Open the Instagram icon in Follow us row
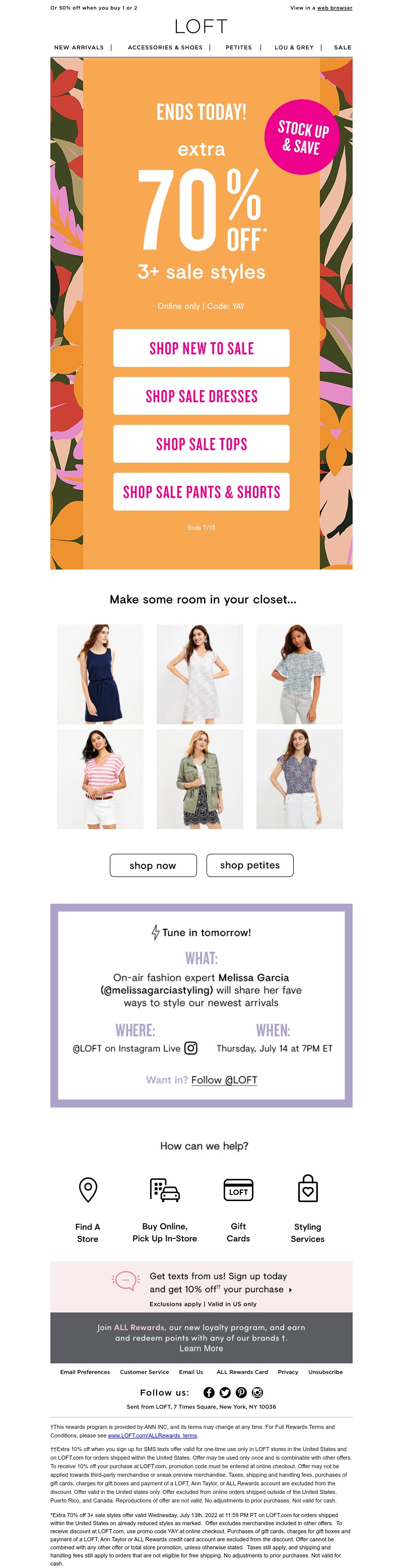Screen dimensions: 403x1568 [257, 1393]
